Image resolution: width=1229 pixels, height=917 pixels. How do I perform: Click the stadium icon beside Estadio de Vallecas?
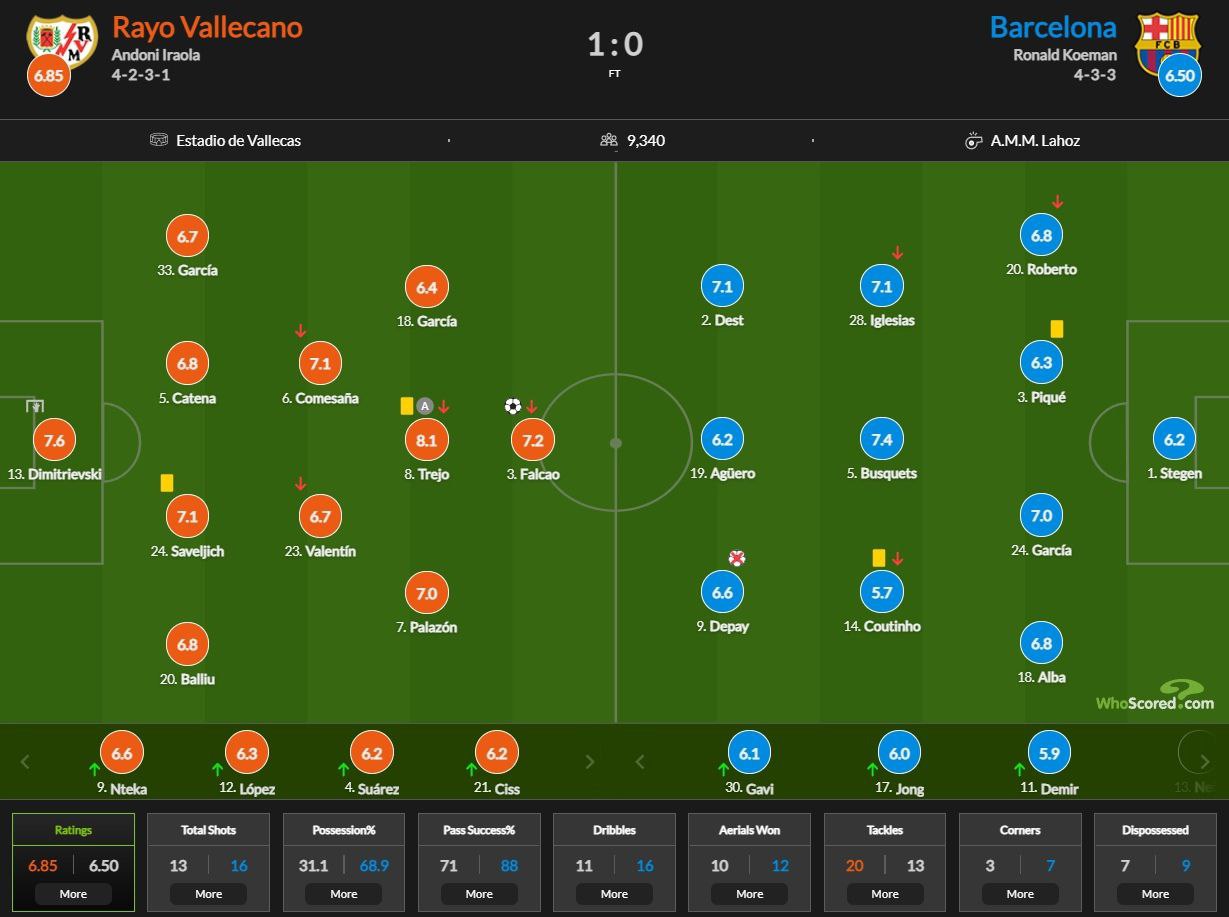pyautogui.click(x=159, y=140)
